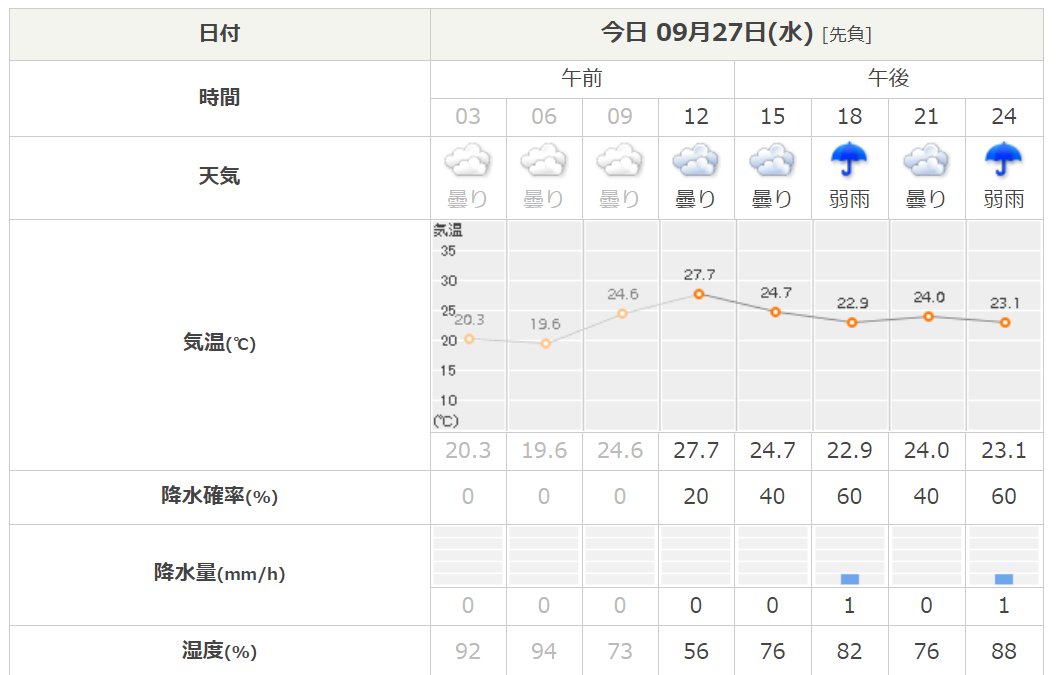Click the 20 precipitation probability cell
Image resolution: width=1060 pixels, height=675 pixels.
click(696, 497)
